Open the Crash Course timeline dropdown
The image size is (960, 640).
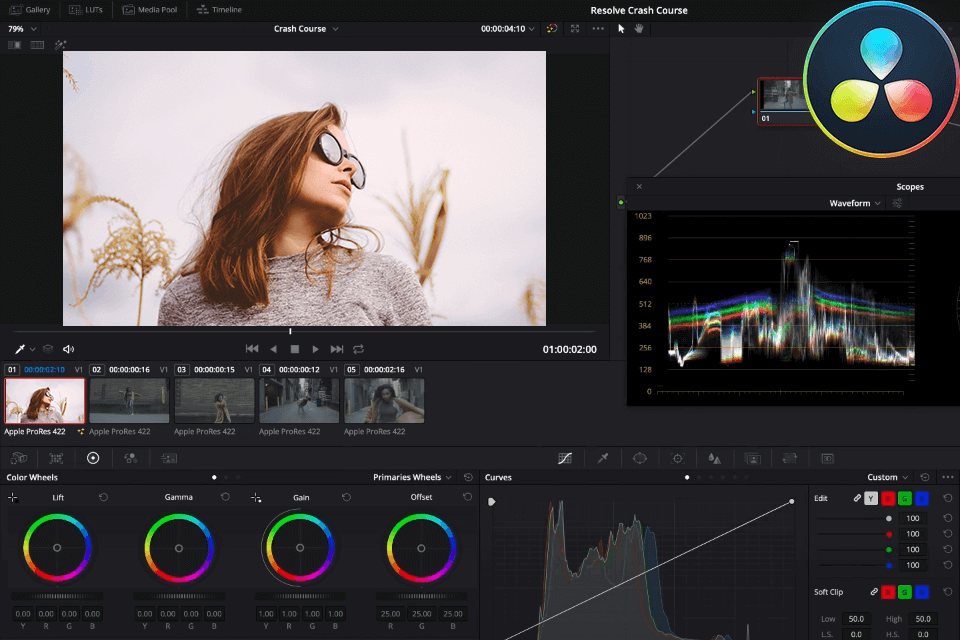click(x=306, y=29)
